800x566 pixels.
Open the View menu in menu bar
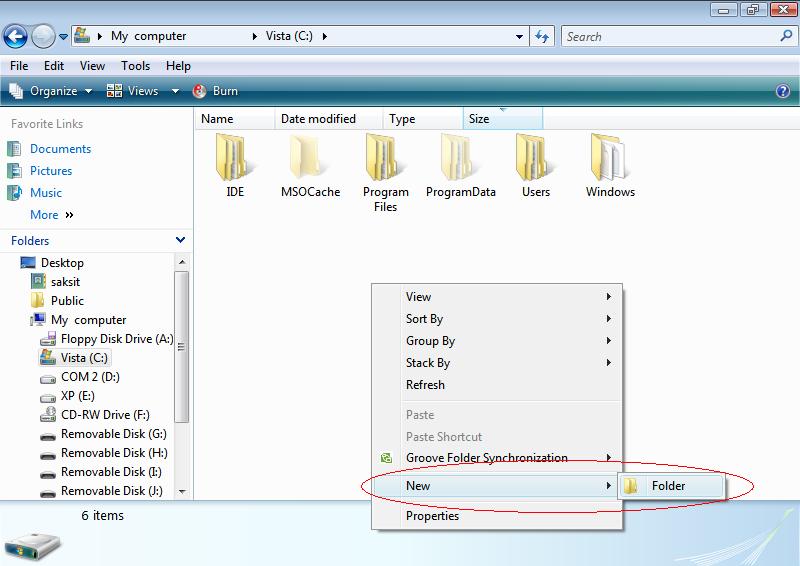92,66
